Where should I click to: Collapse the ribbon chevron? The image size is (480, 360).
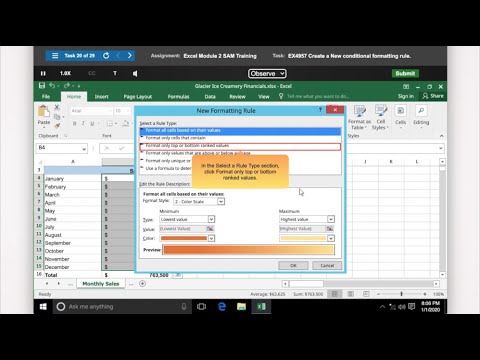[442, 136]
